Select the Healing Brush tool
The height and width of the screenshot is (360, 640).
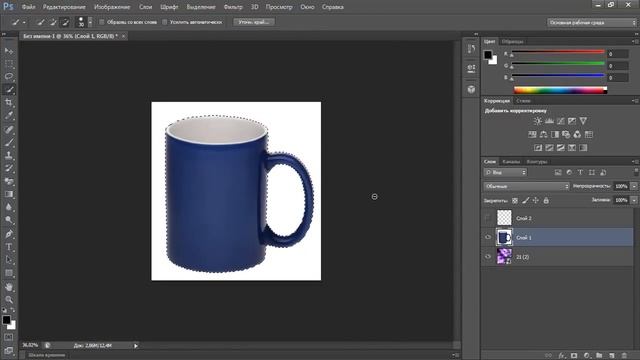click(x=9, y=129)
